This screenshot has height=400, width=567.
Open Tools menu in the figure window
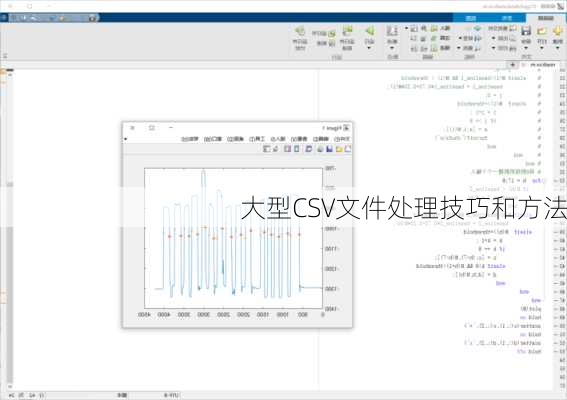257,139
